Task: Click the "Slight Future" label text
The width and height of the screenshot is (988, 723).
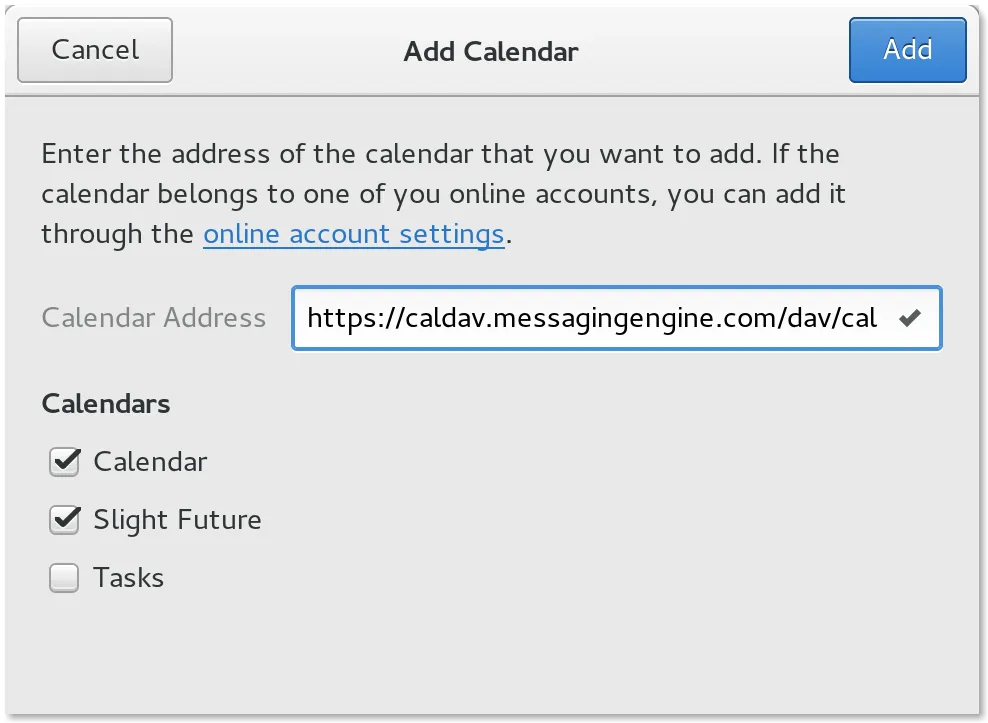Action: point(177,520)
